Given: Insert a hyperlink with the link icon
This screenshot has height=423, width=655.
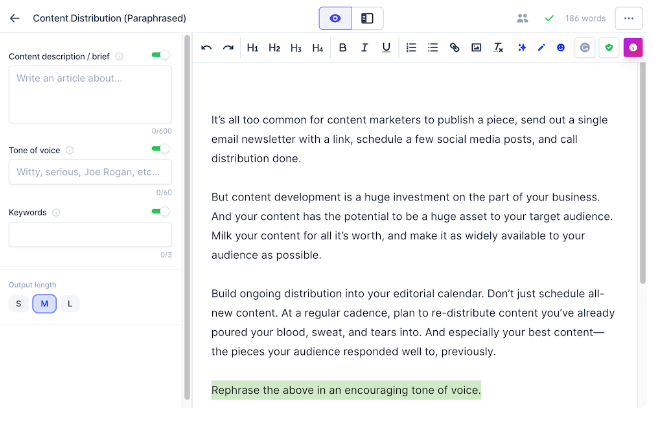Looking at the screenshot, I should point(454,48).
